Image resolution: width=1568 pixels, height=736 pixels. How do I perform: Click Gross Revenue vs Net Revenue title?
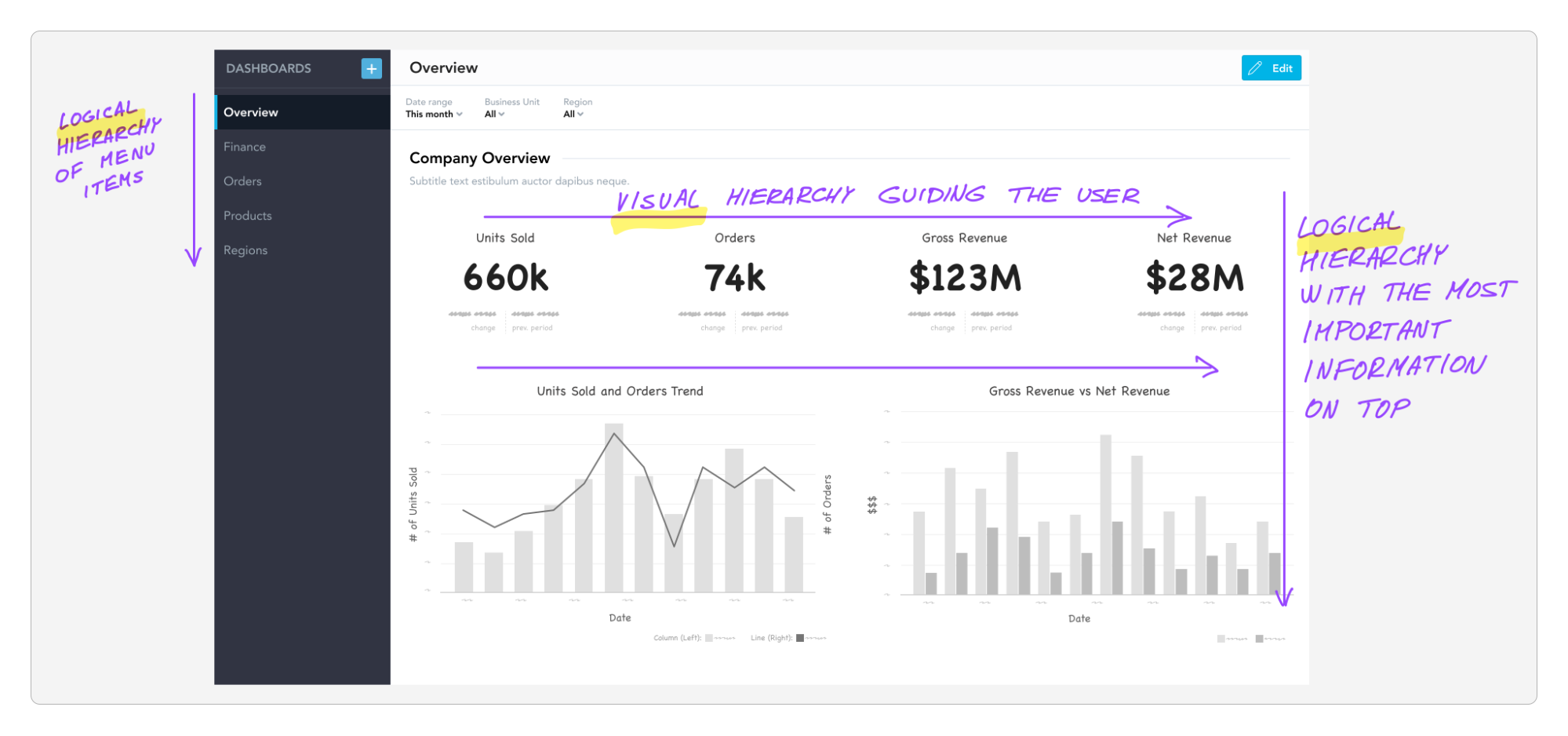point(1079,391)
